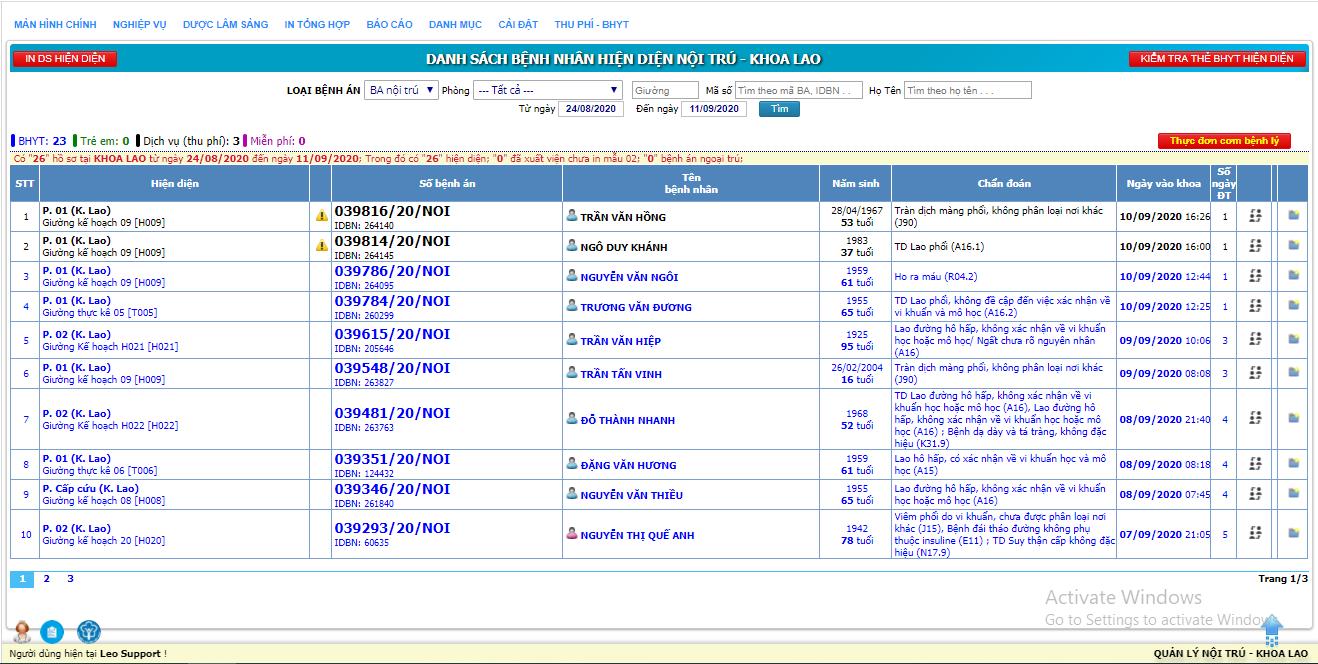Screen dimensions: 1318x664
Task: Open the action menu icon for TRƯƠNG VĂN ĐƯƠNG row
Action: pyautogui.click(x=1255, y=306)
